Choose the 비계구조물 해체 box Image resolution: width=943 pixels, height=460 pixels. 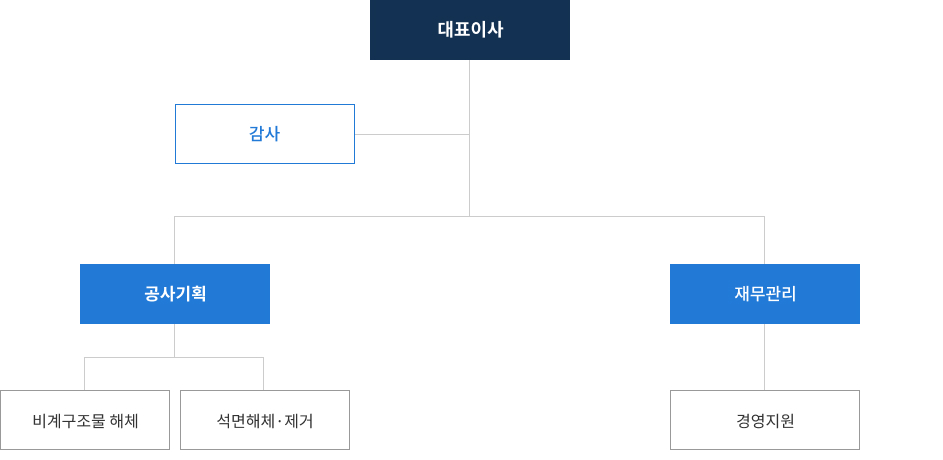[x=85, y=420]
